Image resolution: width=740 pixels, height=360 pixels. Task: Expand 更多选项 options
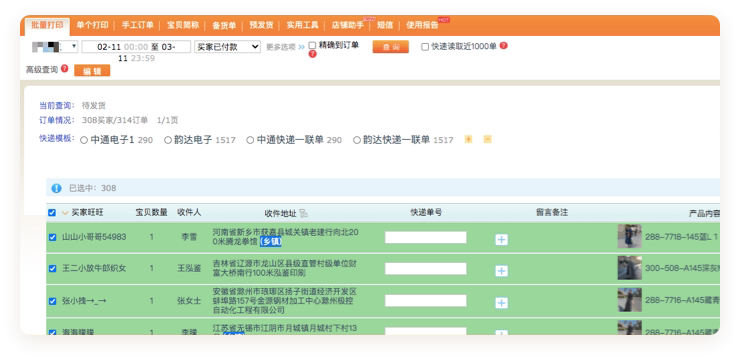[x=285, y=47]
